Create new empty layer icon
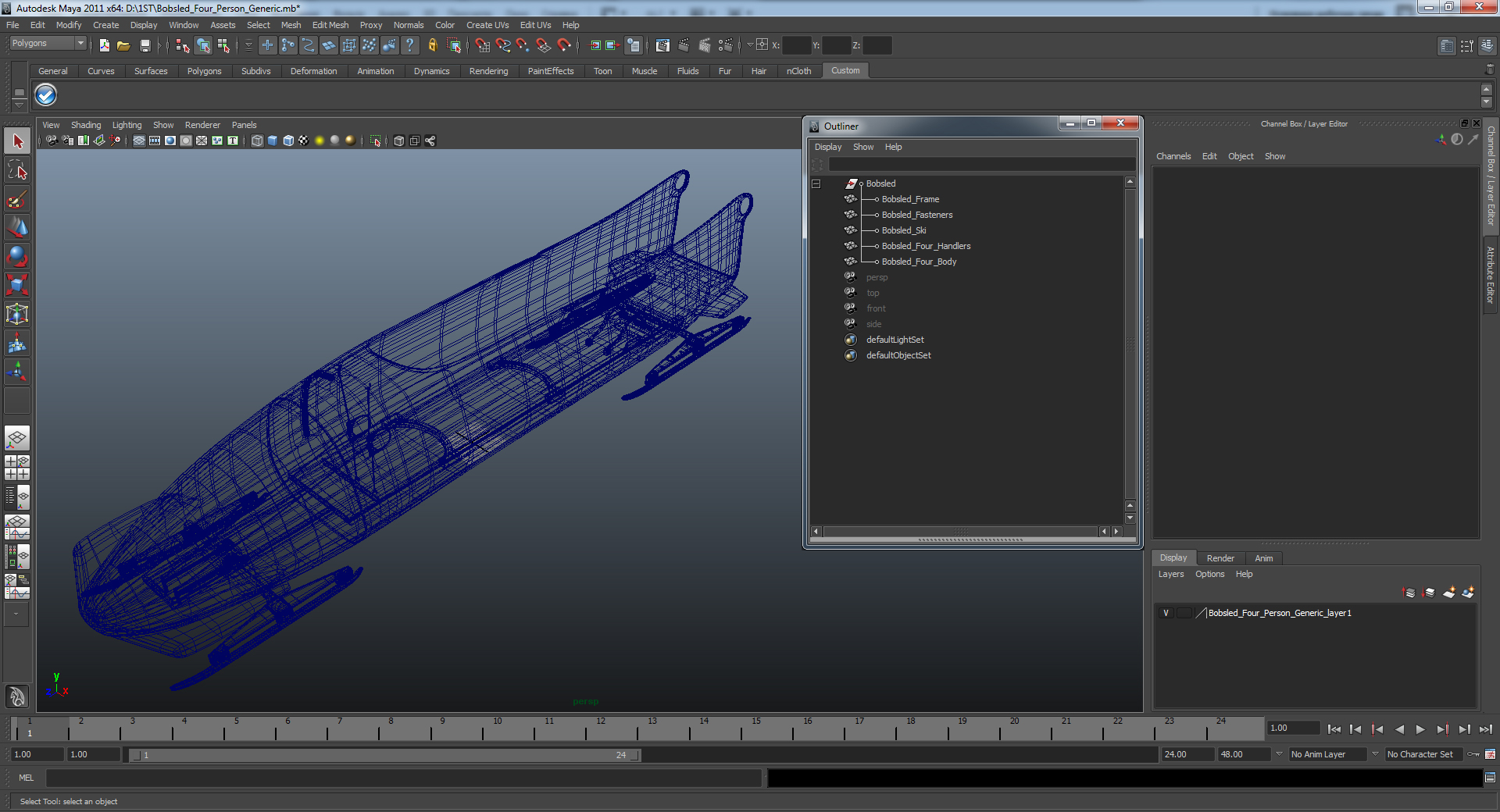 tap(1449, 593)
